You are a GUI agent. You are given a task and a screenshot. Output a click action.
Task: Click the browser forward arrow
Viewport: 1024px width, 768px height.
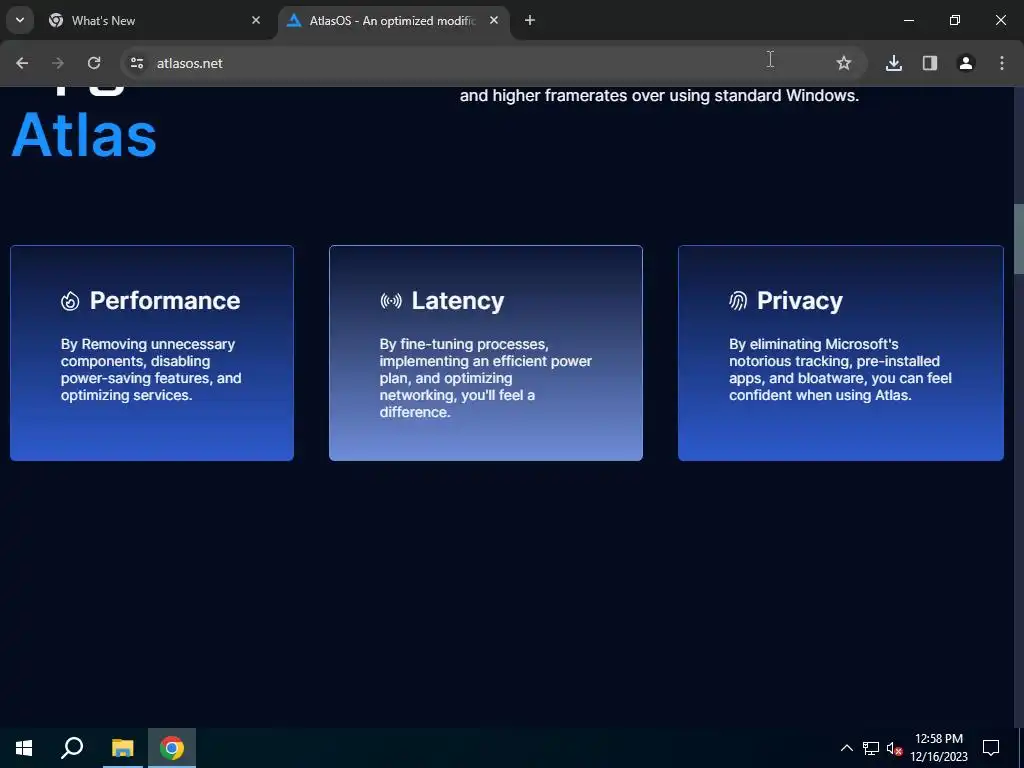58,63
